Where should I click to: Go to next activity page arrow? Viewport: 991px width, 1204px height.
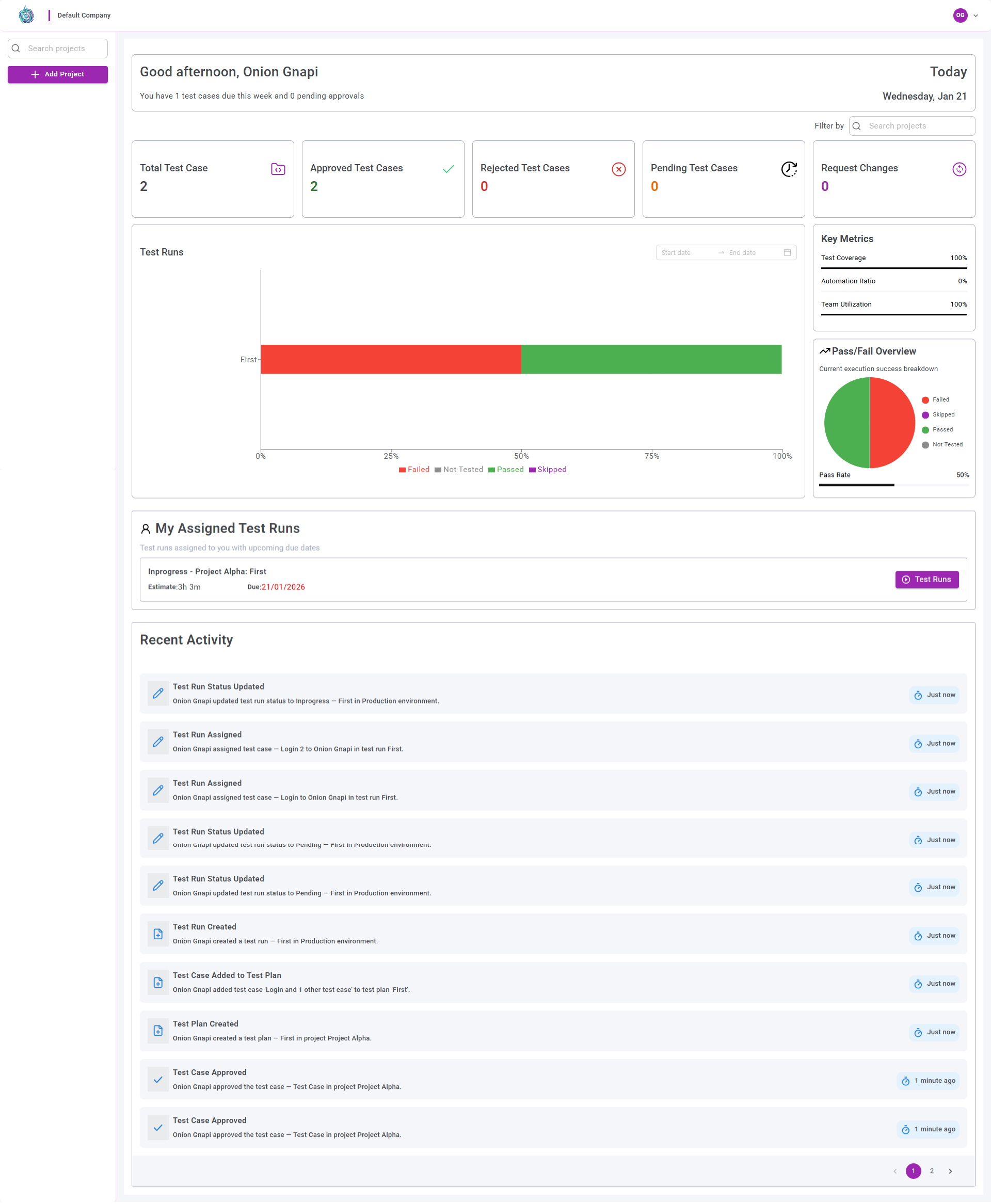950,1171
